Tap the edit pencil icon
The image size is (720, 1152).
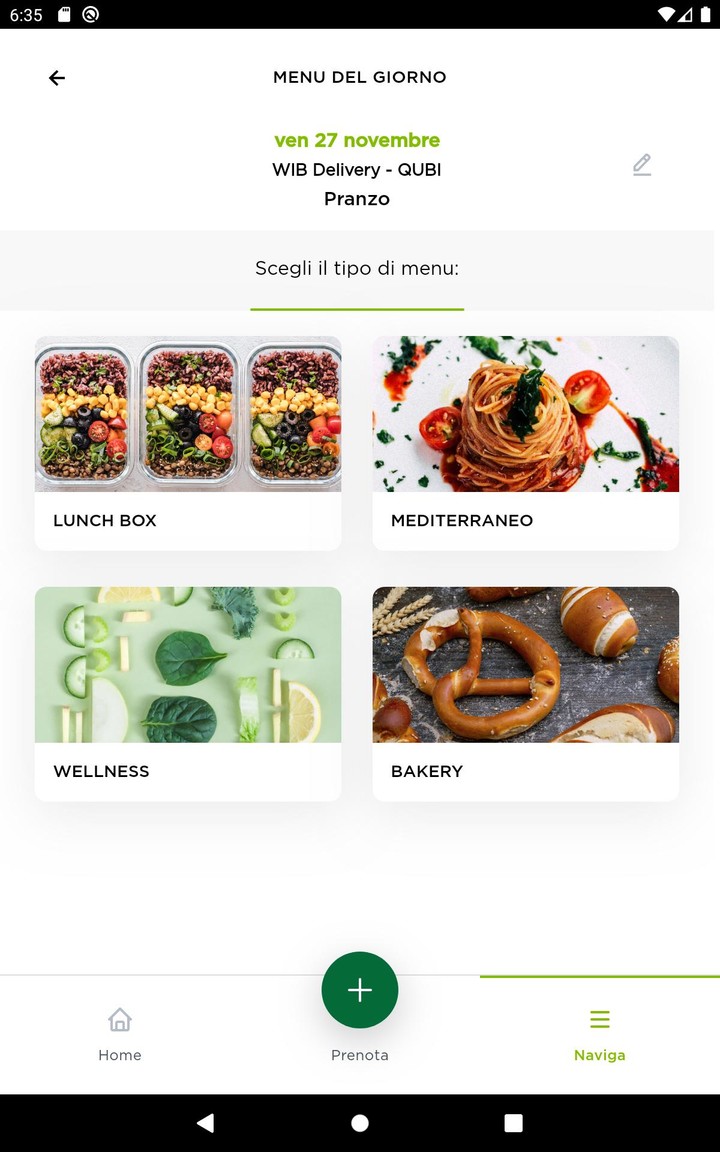pos(641,165)
